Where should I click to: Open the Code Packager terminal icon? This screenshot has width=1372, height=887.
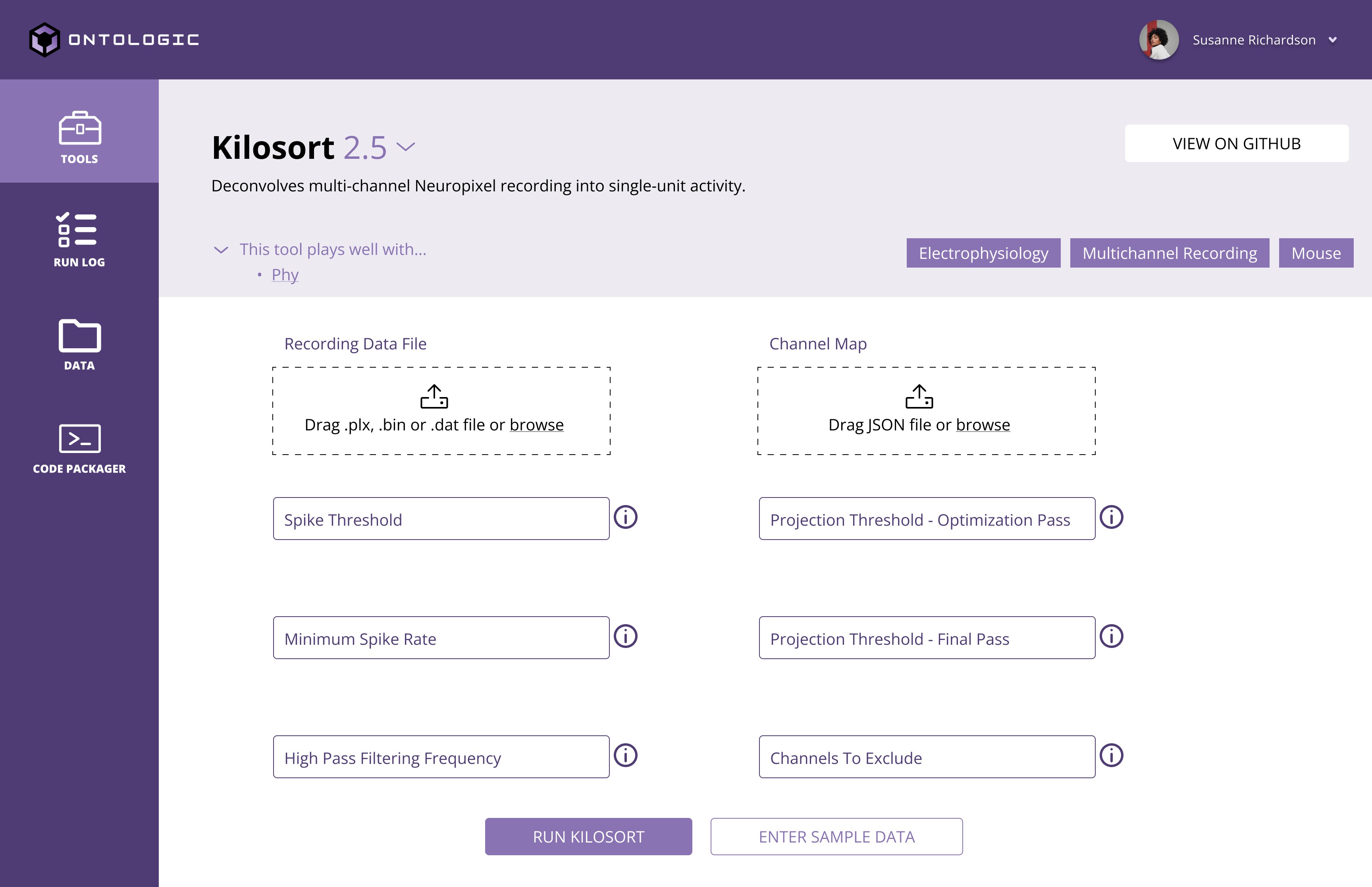(79, 438)
